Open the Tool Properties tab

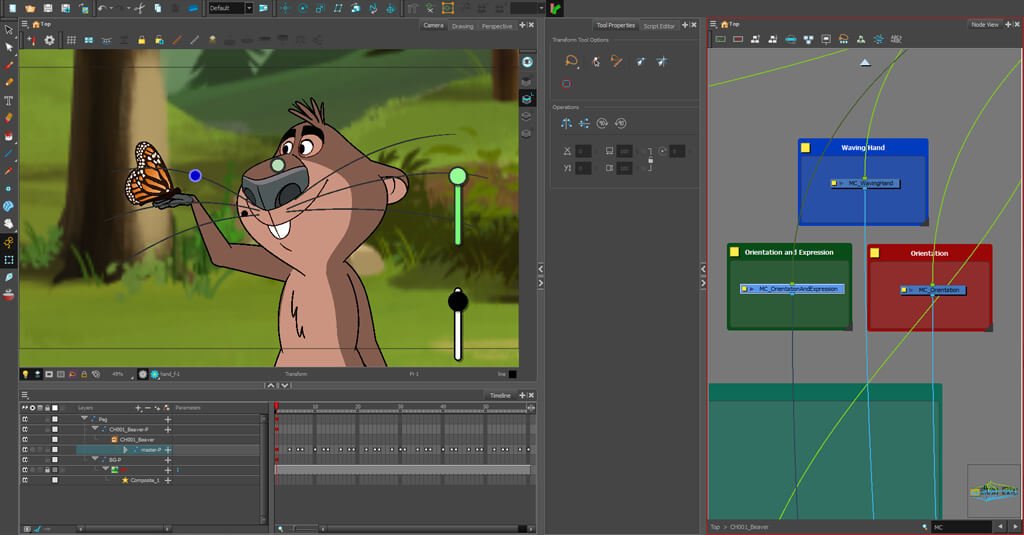615,25
